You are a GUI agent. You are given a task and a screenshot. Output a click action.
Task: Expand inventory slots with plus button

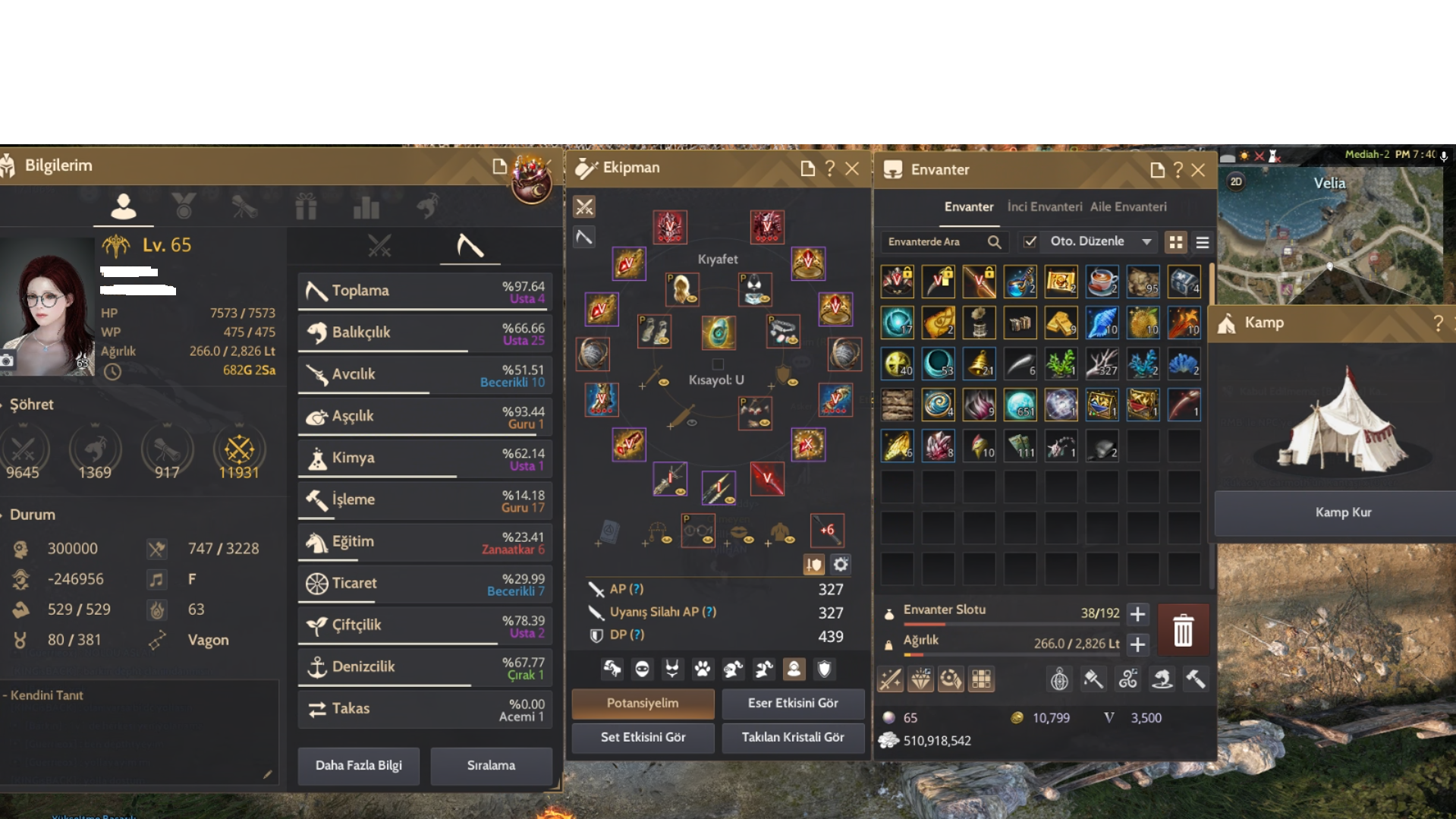1137,613
